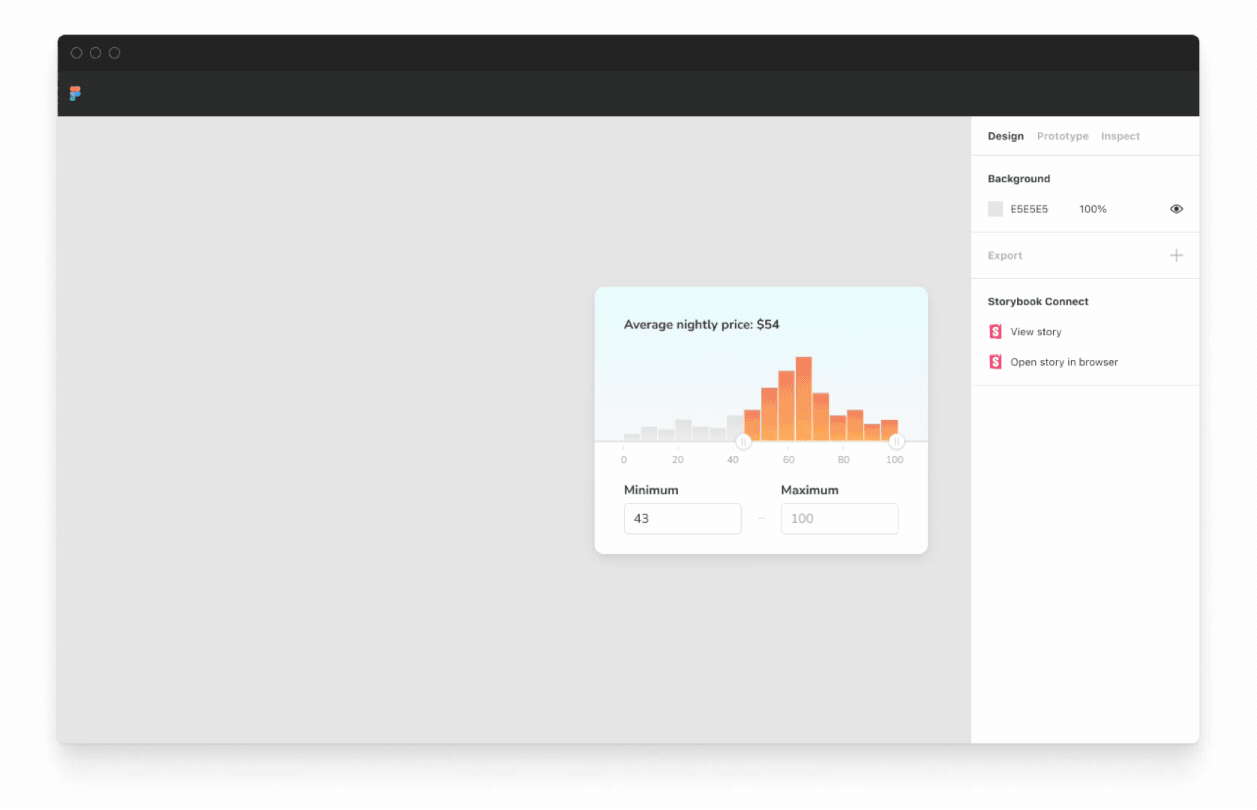Click the left range slider handle
The width and height of the screenshot is (1257, 810).
point(744,441)
